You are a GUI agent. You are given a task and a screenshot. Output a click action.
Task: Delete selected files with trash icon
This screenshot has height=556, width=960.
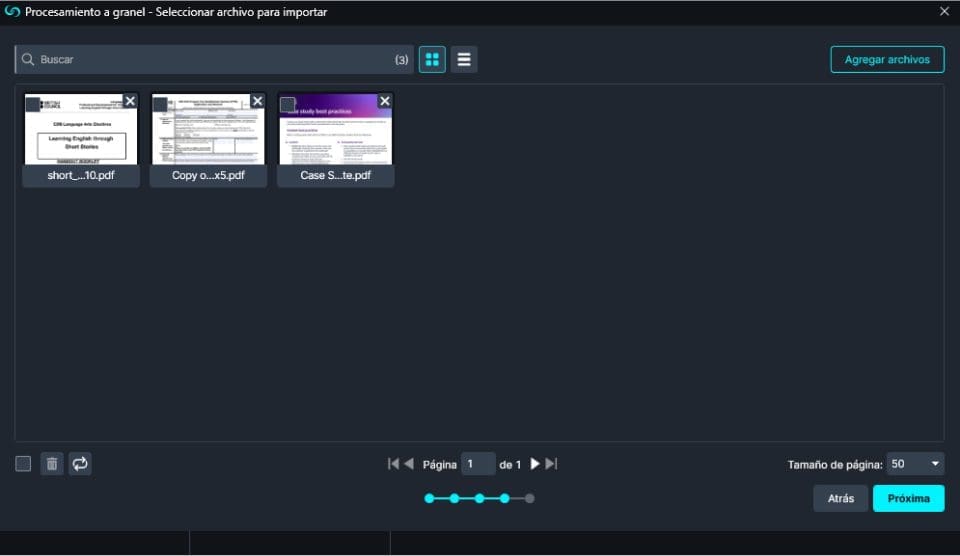(52, 464)
